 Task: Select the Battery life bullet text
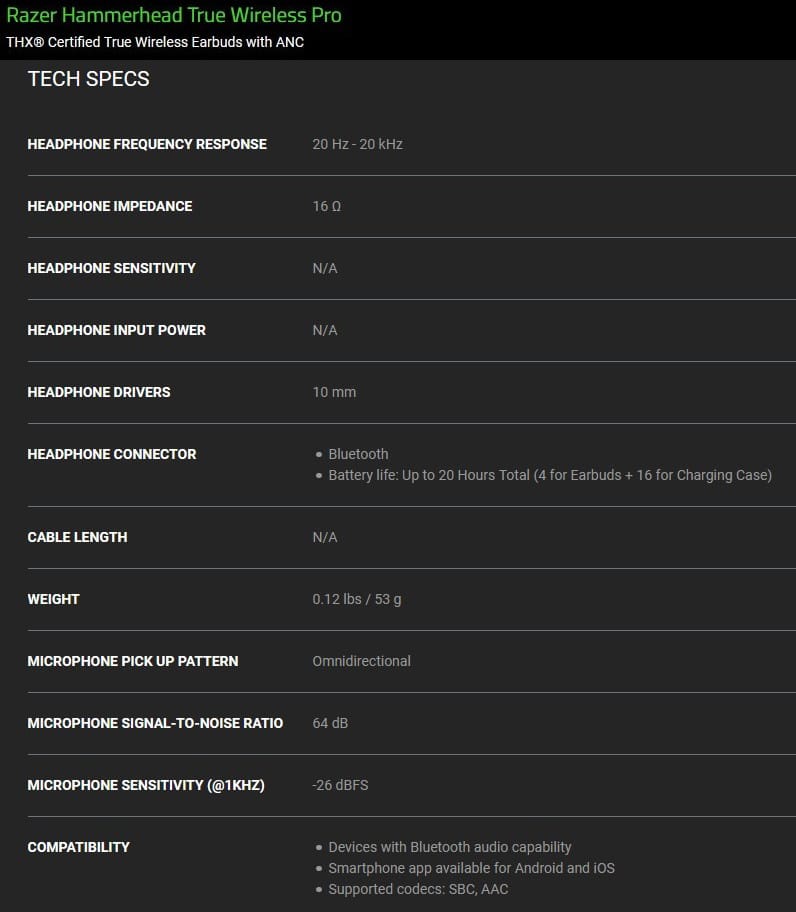[549, 475]
